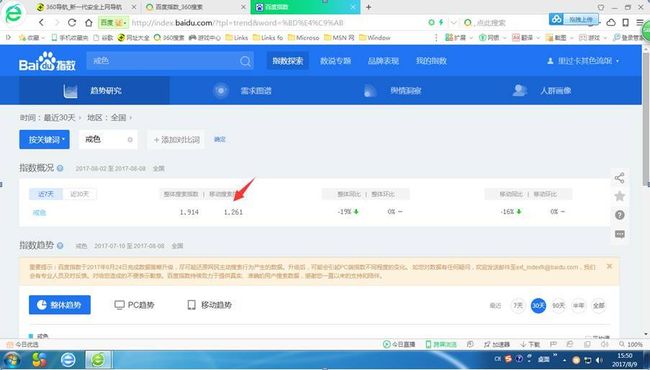Open the share icon on right sidebar
The width and height of the screenshot is (650, 370).
point(619,178)
